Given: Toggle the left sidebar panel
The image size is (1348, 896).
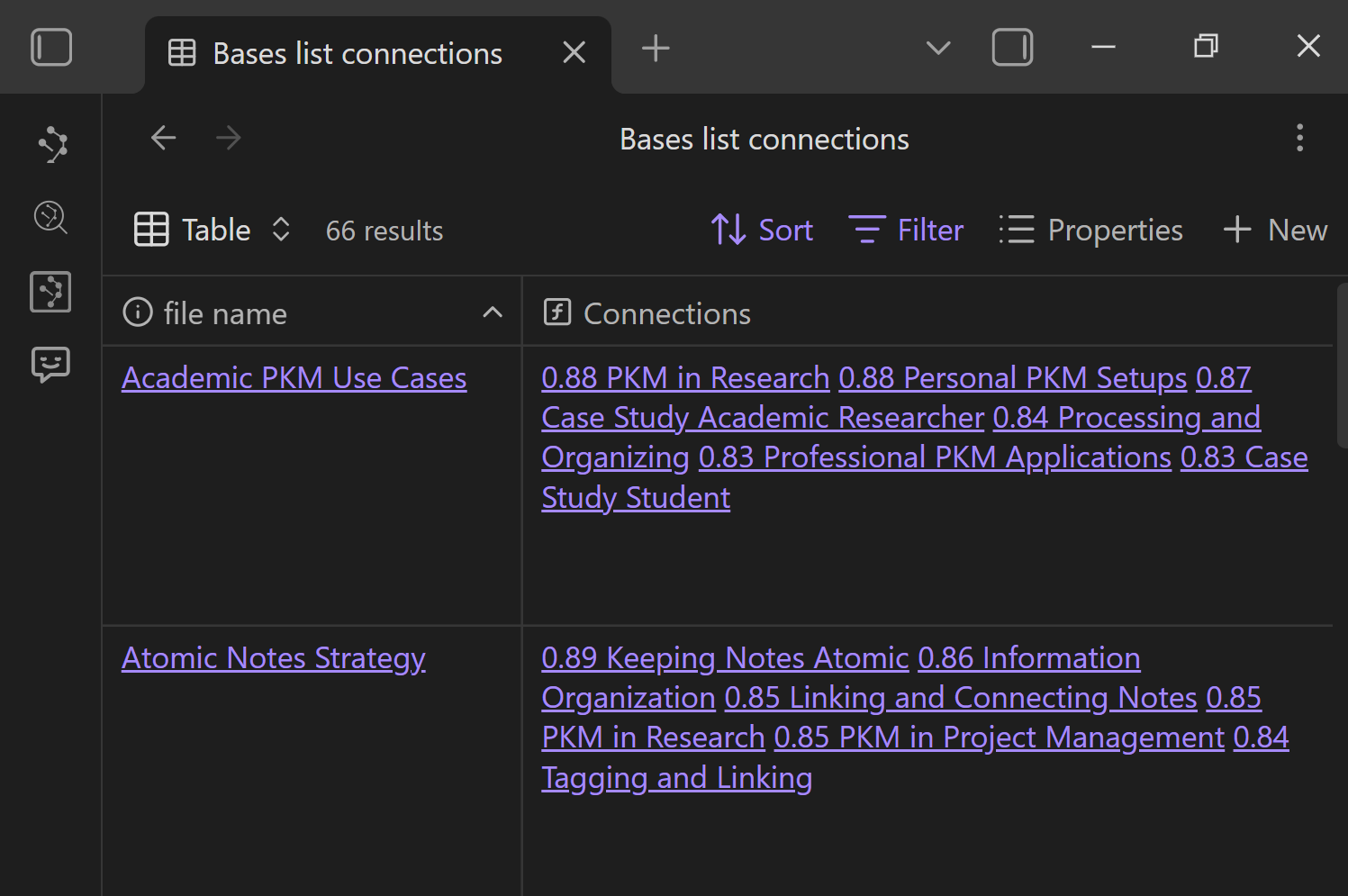Looking at the screenshot, I should (51, 48).
